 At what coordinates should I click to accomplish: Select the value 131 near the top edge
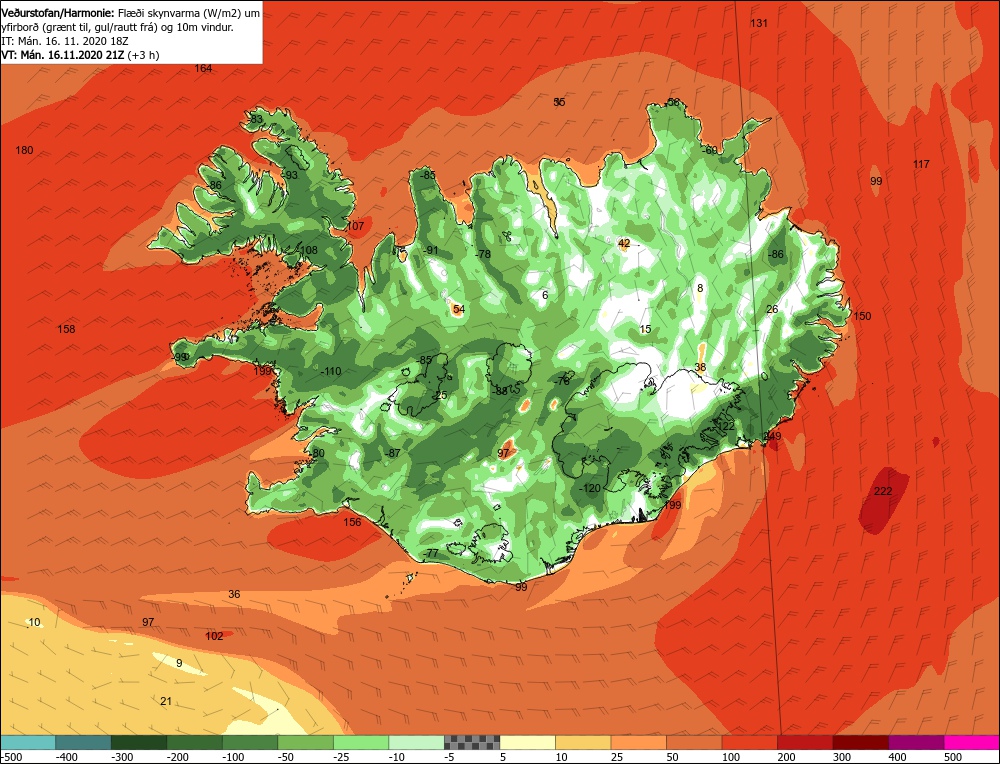coord(759,24)
